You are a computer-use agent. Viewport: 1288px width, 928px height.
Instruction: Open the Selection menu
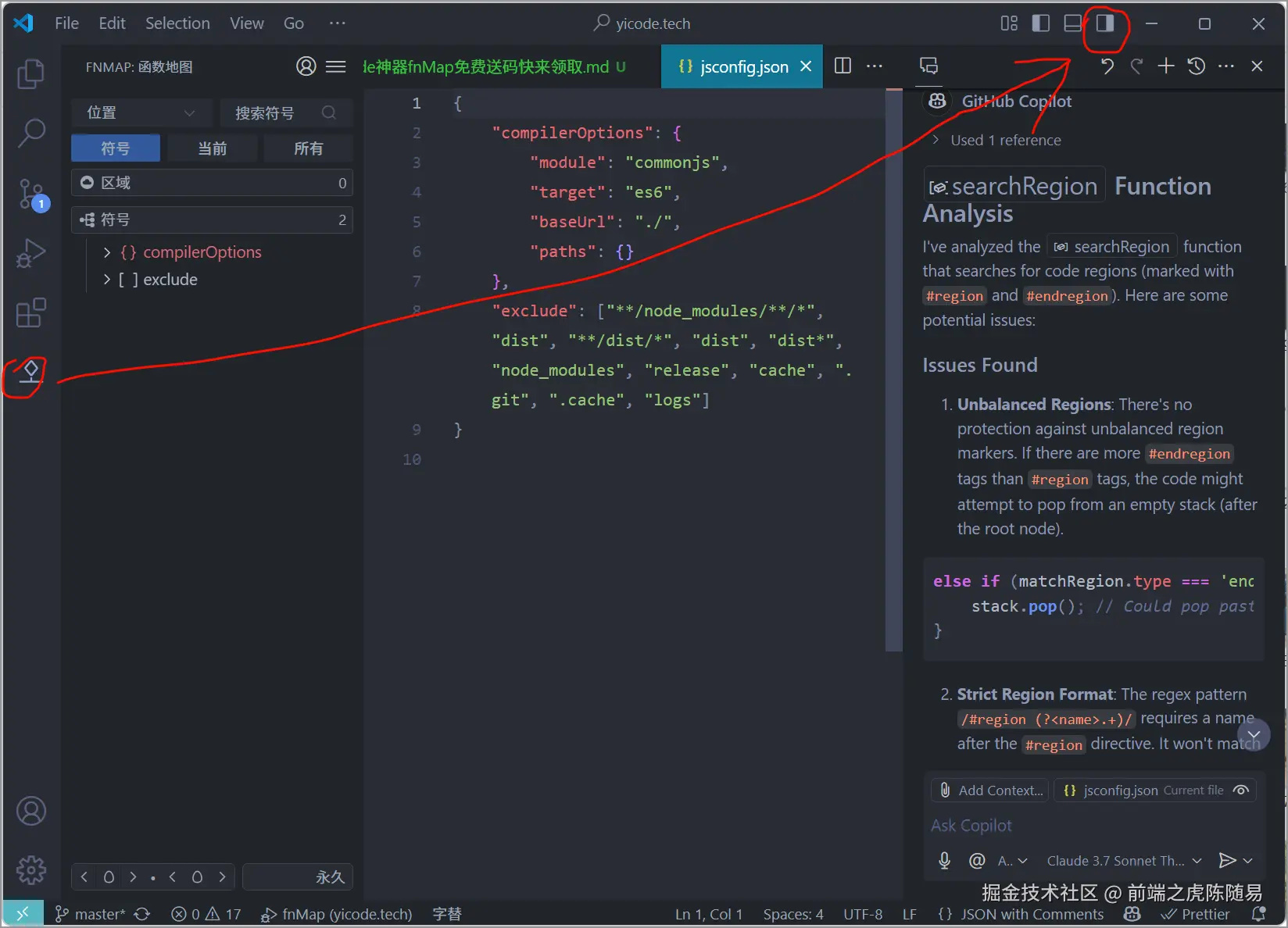point(177,23)
